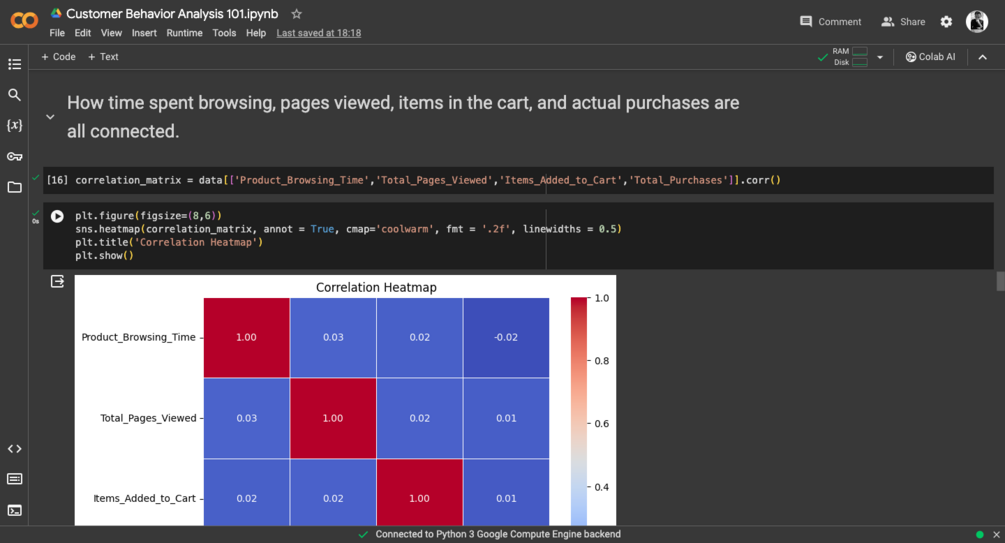Collapse the section heading about browsing time
The width and height of the screenshot is (1005, 543).
pyautogui.click(x=50, y=117)
